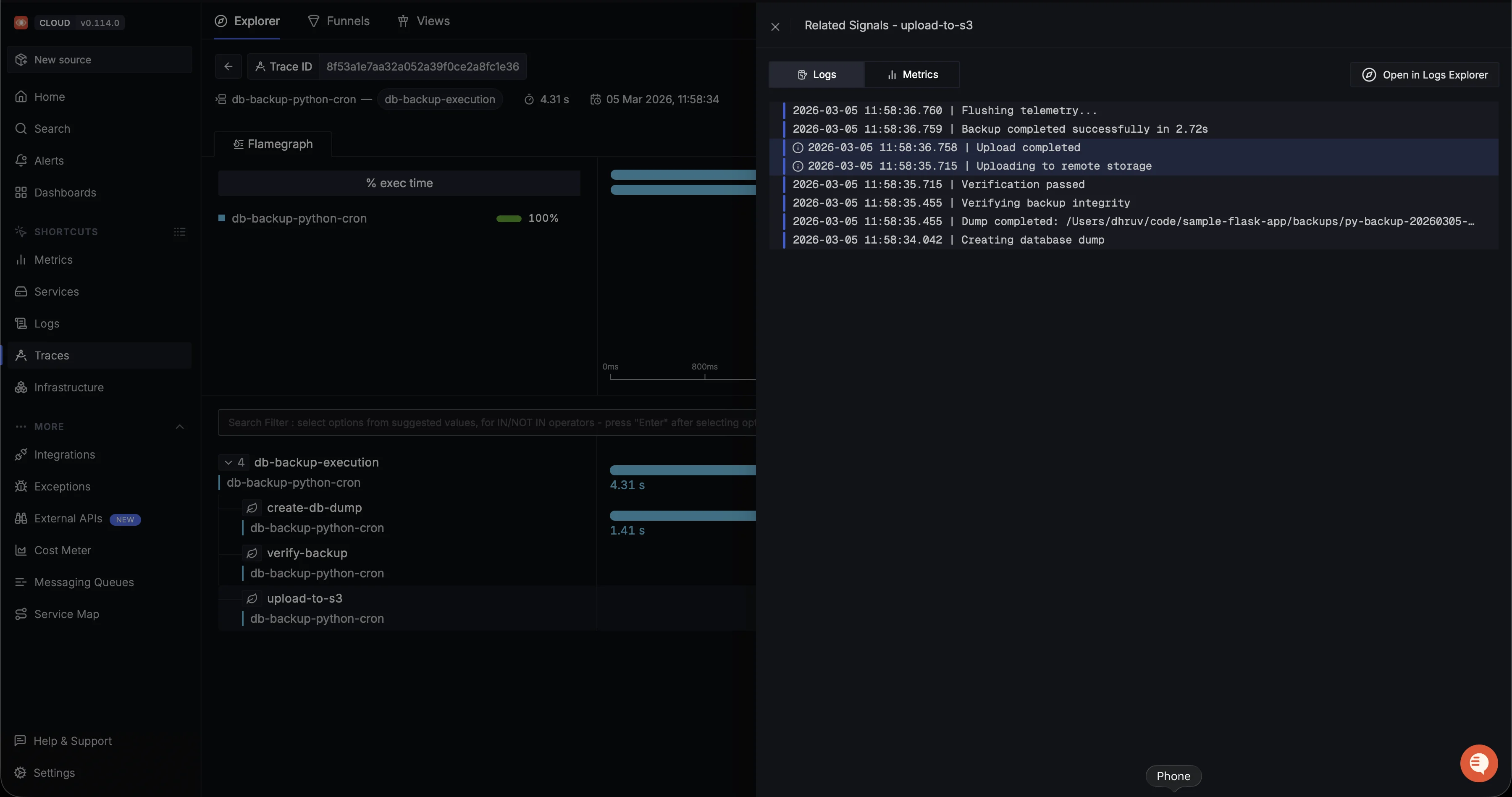The image size is (1512, 797).
Task: Click the trace Search Filter input field
Action: (x=487, y=422)
